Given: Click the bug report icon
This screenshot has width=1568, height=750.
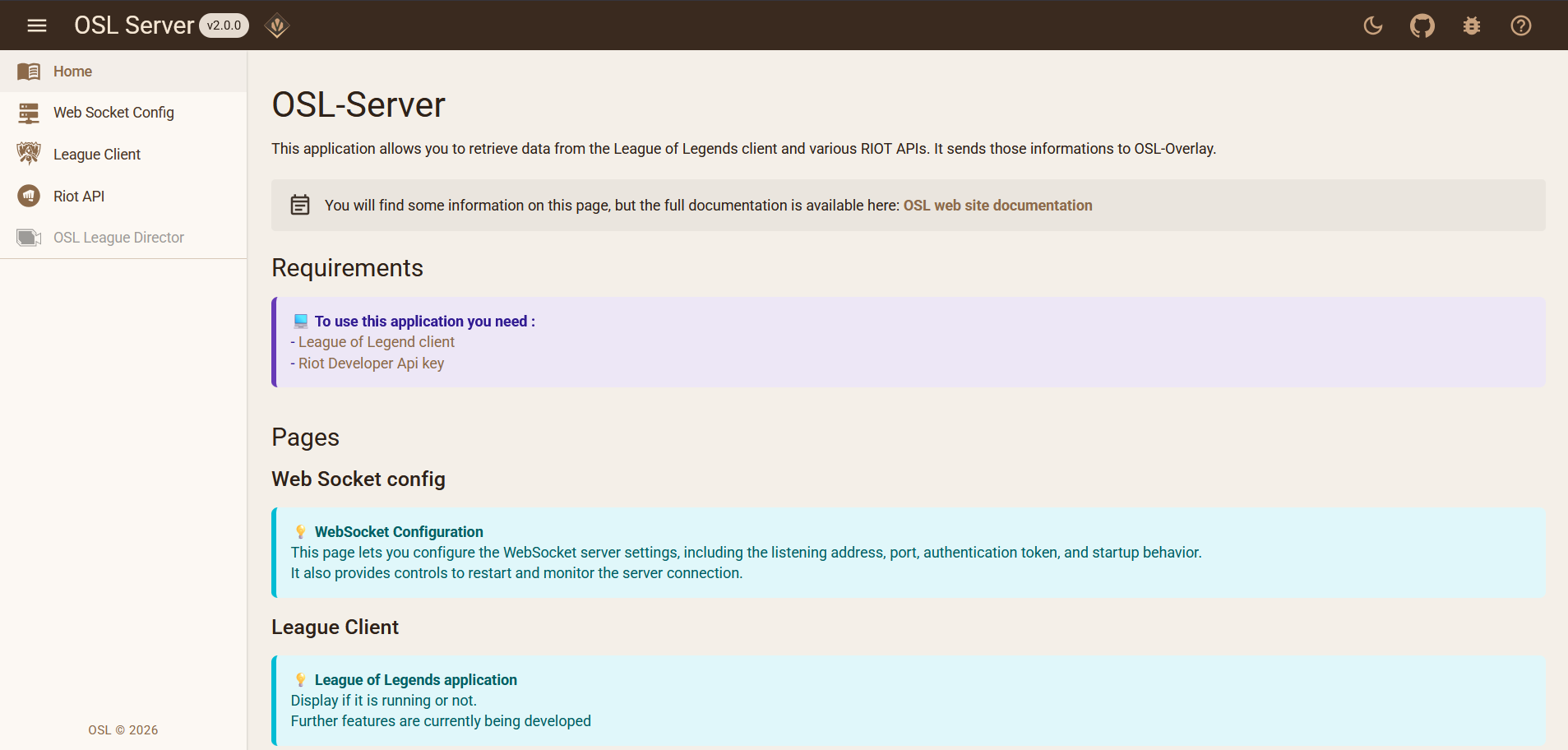Looking at the screenshot, I should 1472,25.
